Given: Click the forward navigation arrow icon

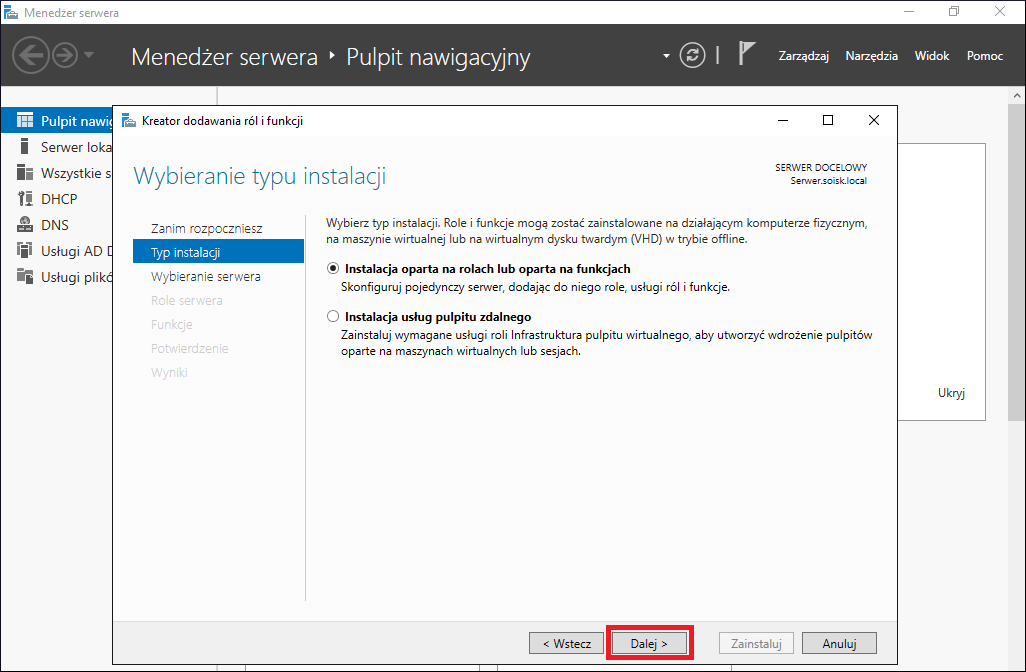Looking at the screenshot, I should (x=65, y=56).
